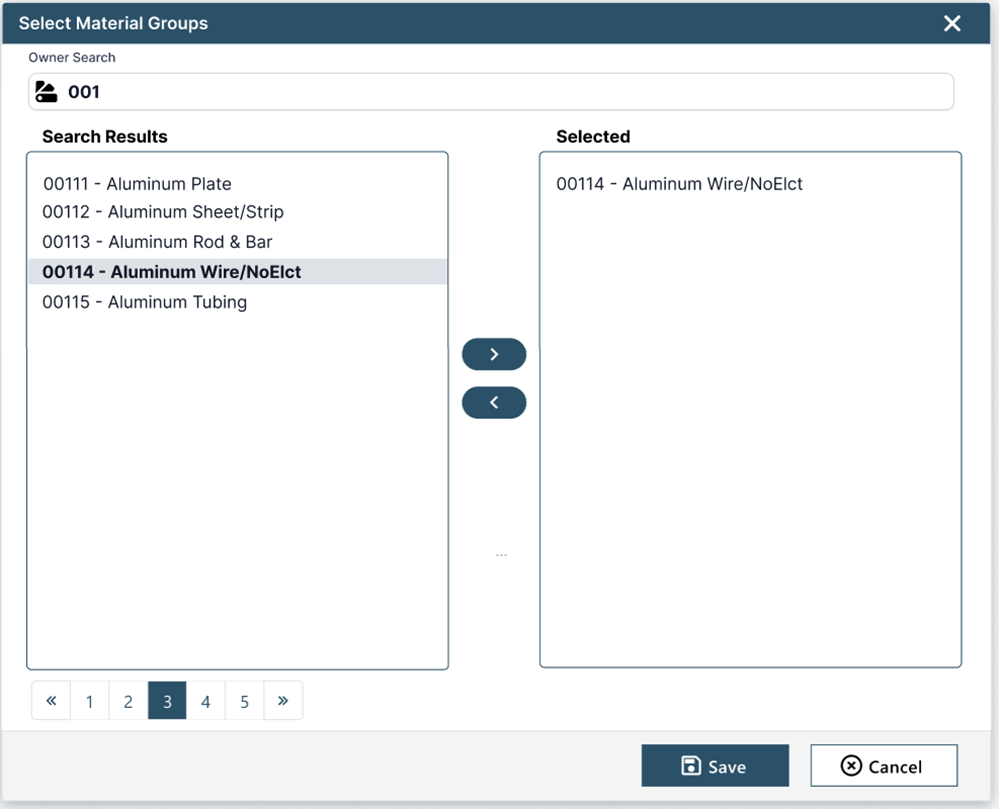This screenshot has width=999, height=809.
Task: Click the save disk icon on Save button
Action: pyautogui.click(x=691, y=765)
